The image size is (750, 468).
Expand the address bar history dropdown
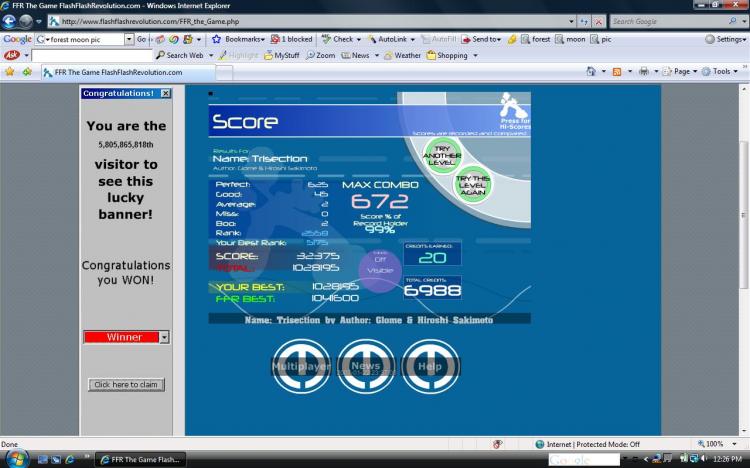click(x=571, y=22)
